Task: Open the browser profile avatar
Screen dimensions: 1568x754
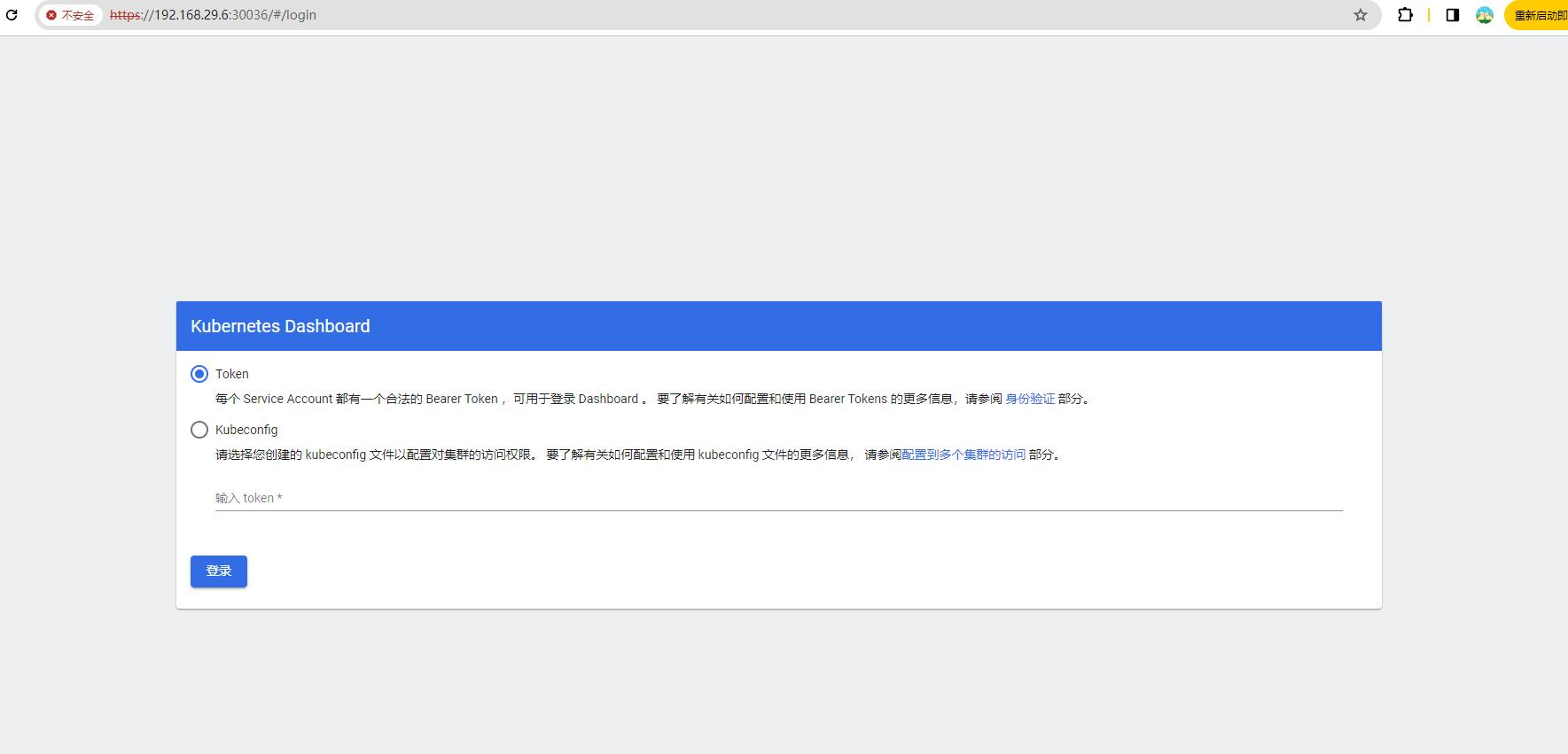Action: point(1485,15)
